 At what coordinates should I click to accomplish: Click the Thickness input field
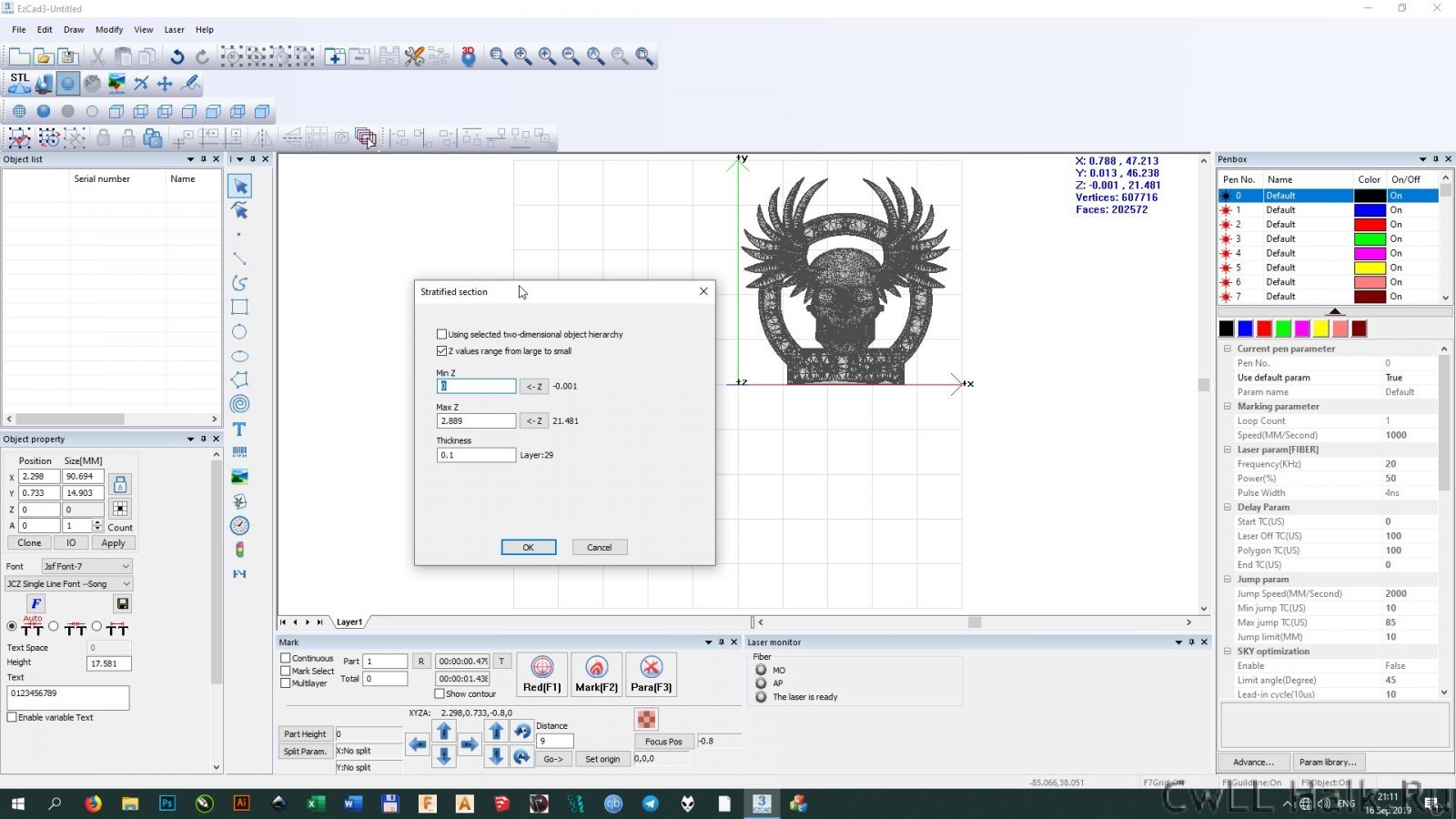click(x=476, y=455)
